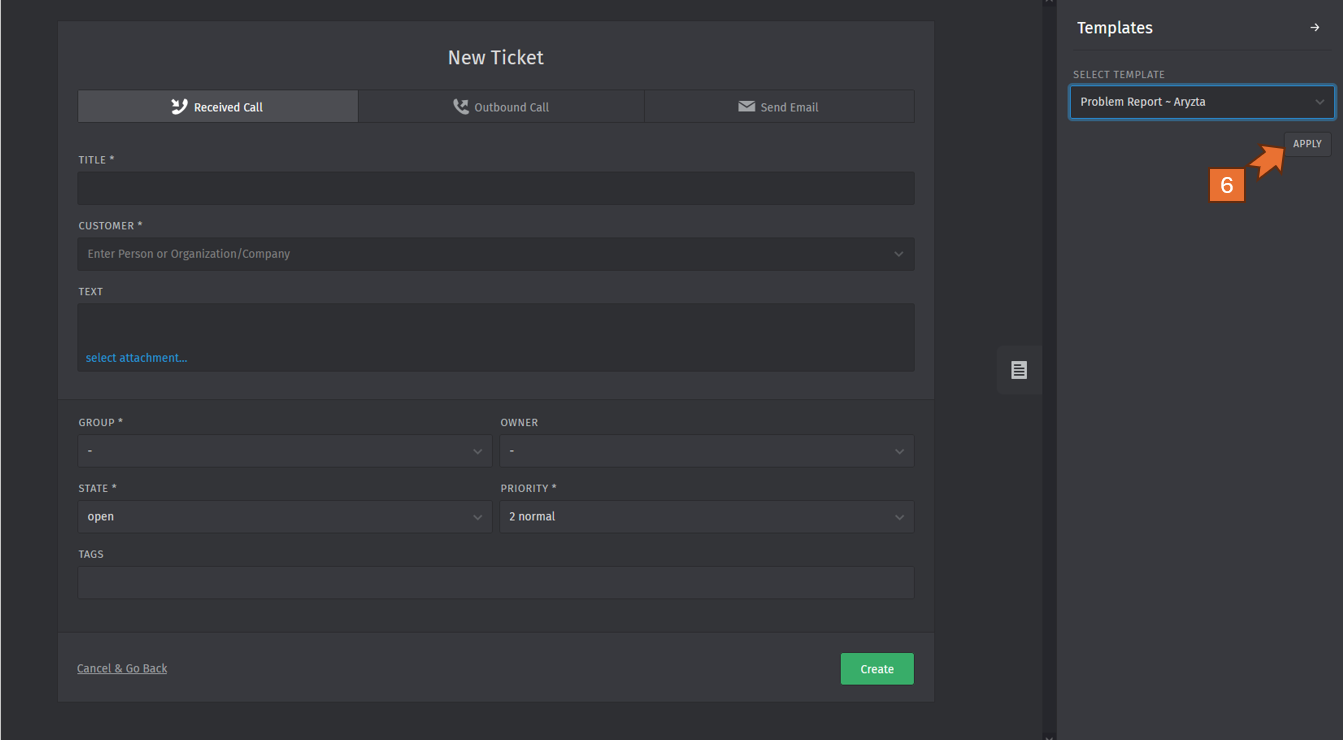Focus the Title input field
Image resolution: width=1343 pixels, height=740 pixels.
495,188
